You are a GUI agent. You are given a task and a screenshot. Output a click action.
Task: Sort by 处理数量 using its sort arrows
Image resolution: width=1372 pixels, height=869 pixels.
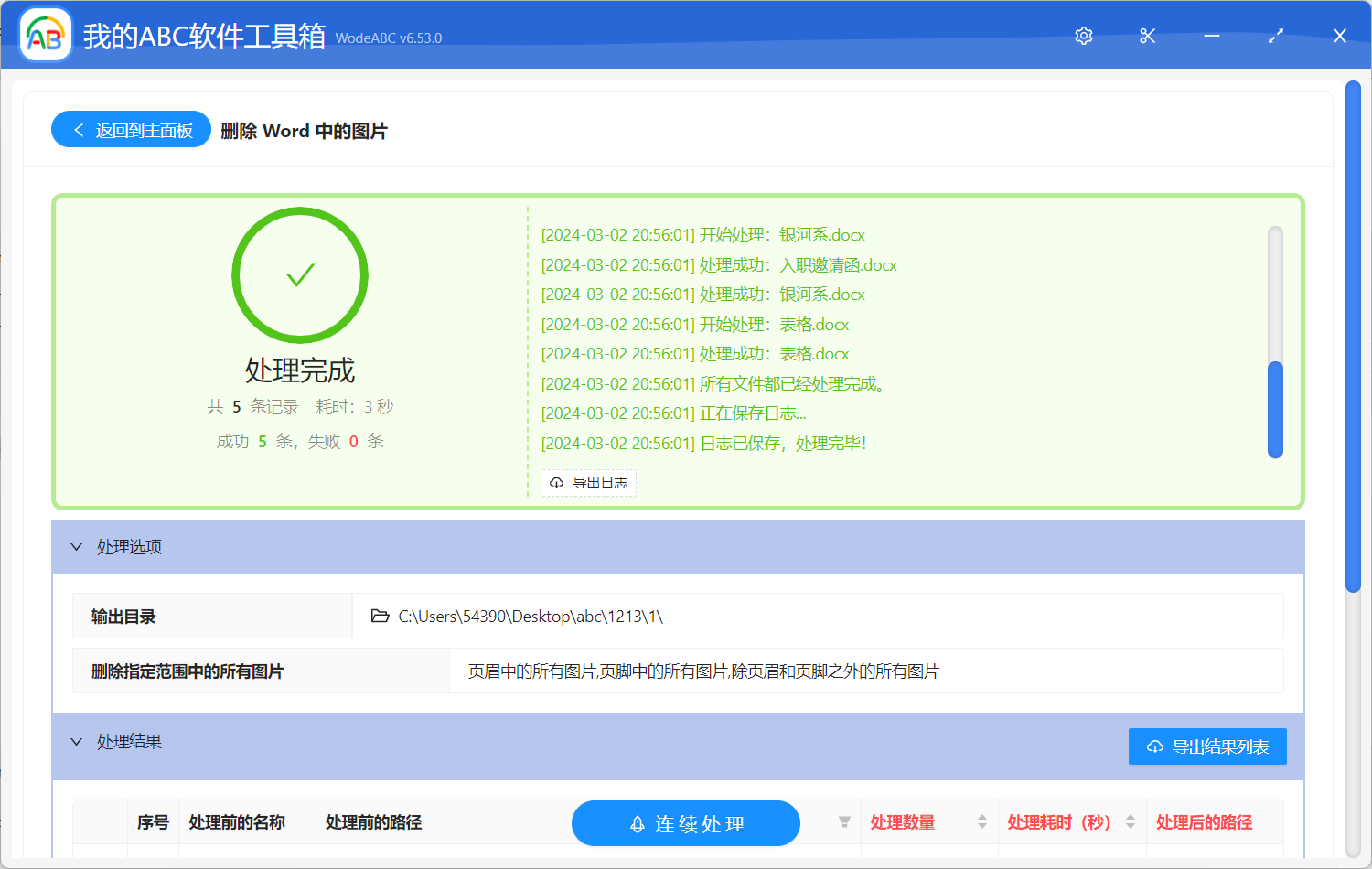click(982, 822)
